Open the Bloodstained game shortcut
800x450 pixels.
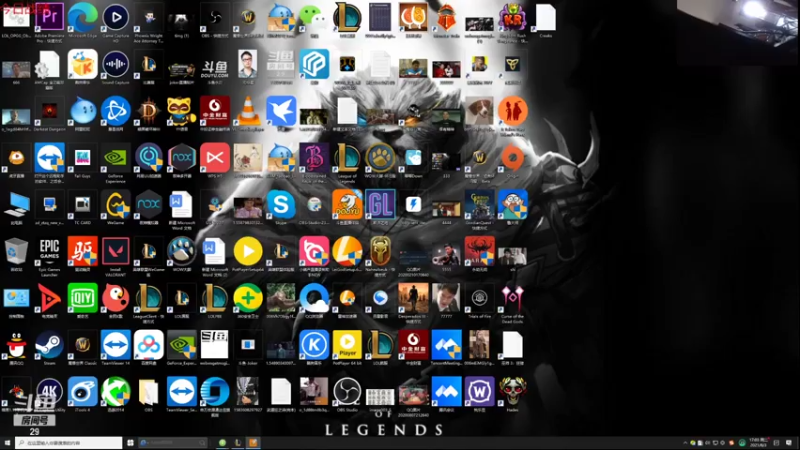point(314,158)
